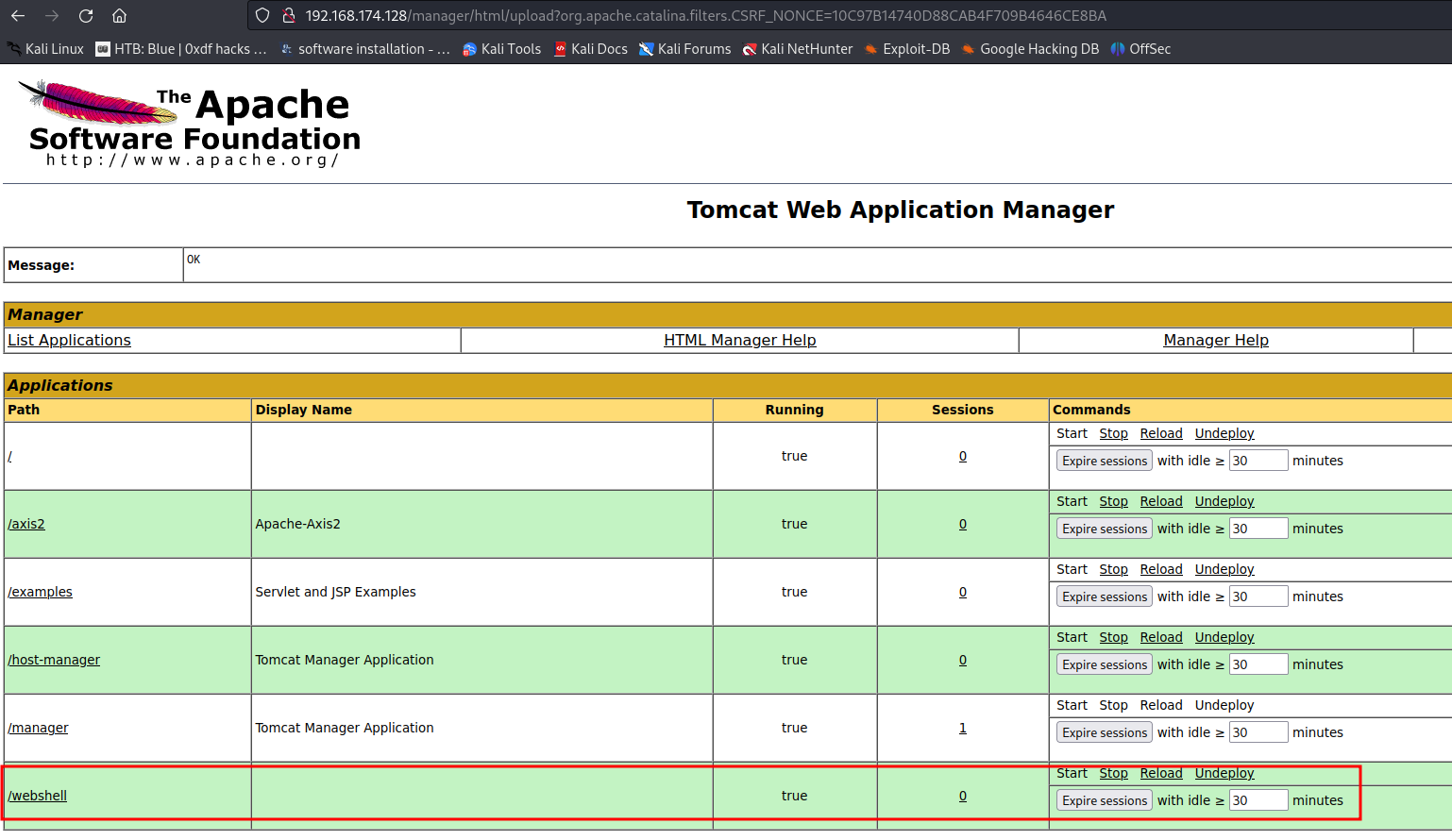Click the idle minutes field for root app
Image resolution: width=1452 pixels, height=840 pixels.
click(1258, 461)
